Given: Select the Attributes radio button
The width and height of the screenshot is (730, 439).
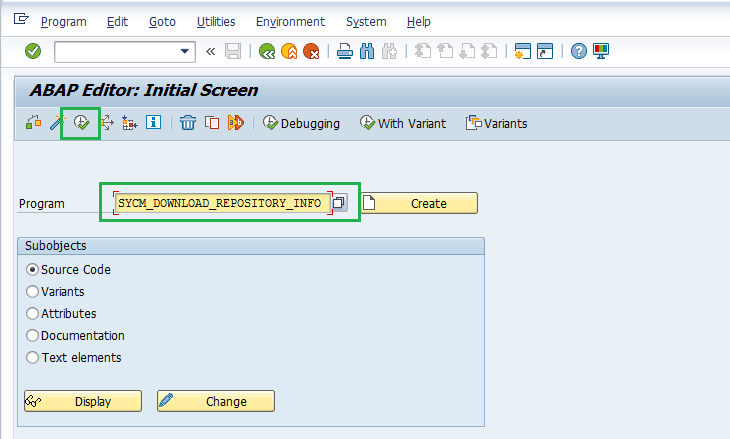Looking at the screenshot, I should [x=32, y=313].
